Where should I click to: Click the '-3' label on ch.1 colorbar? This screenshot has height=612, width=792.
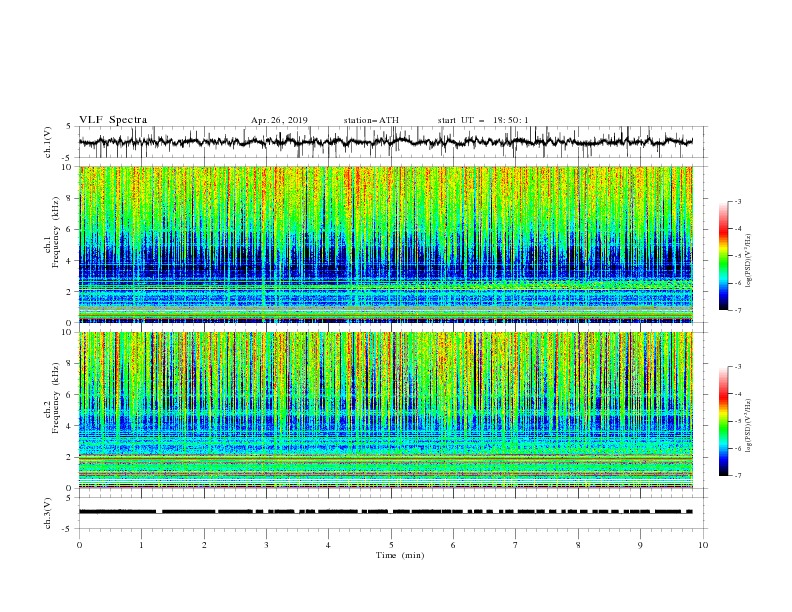pos(737,201)
